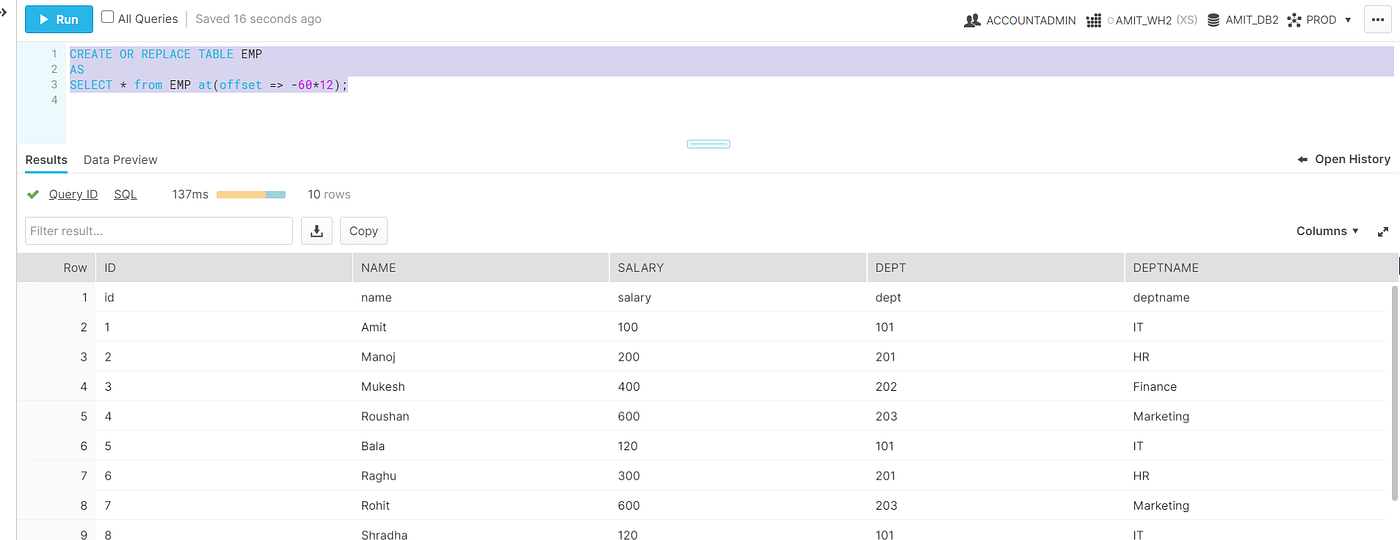Expand the PROD context dropdown arrow

pos(1348,20)
